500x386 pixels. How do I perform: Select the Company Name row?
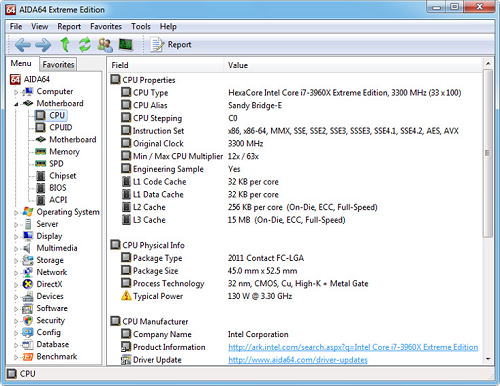point(295,334)
